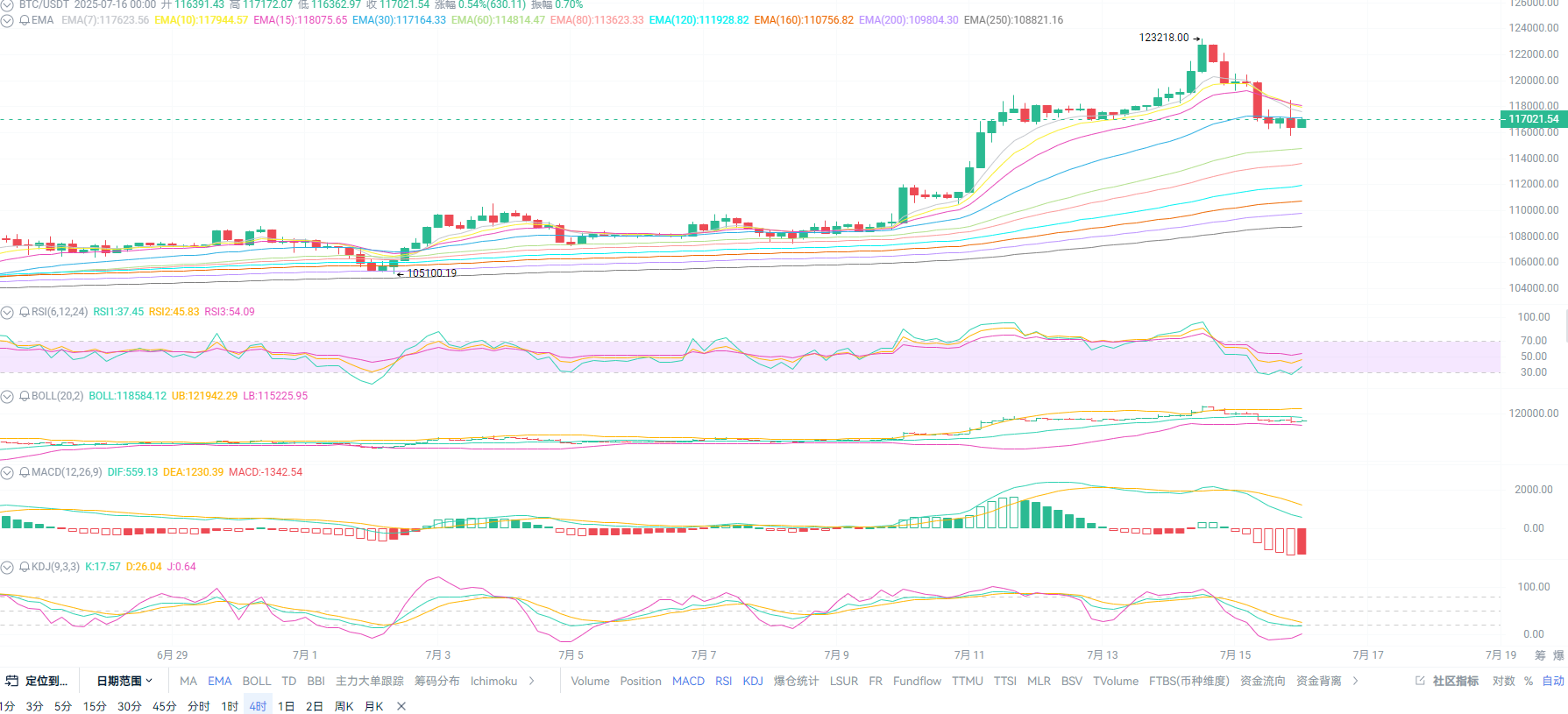Collapse the MACD(12,26,9) panel chevron
Screen dimensions: 1568x714
tap(7, 472)
